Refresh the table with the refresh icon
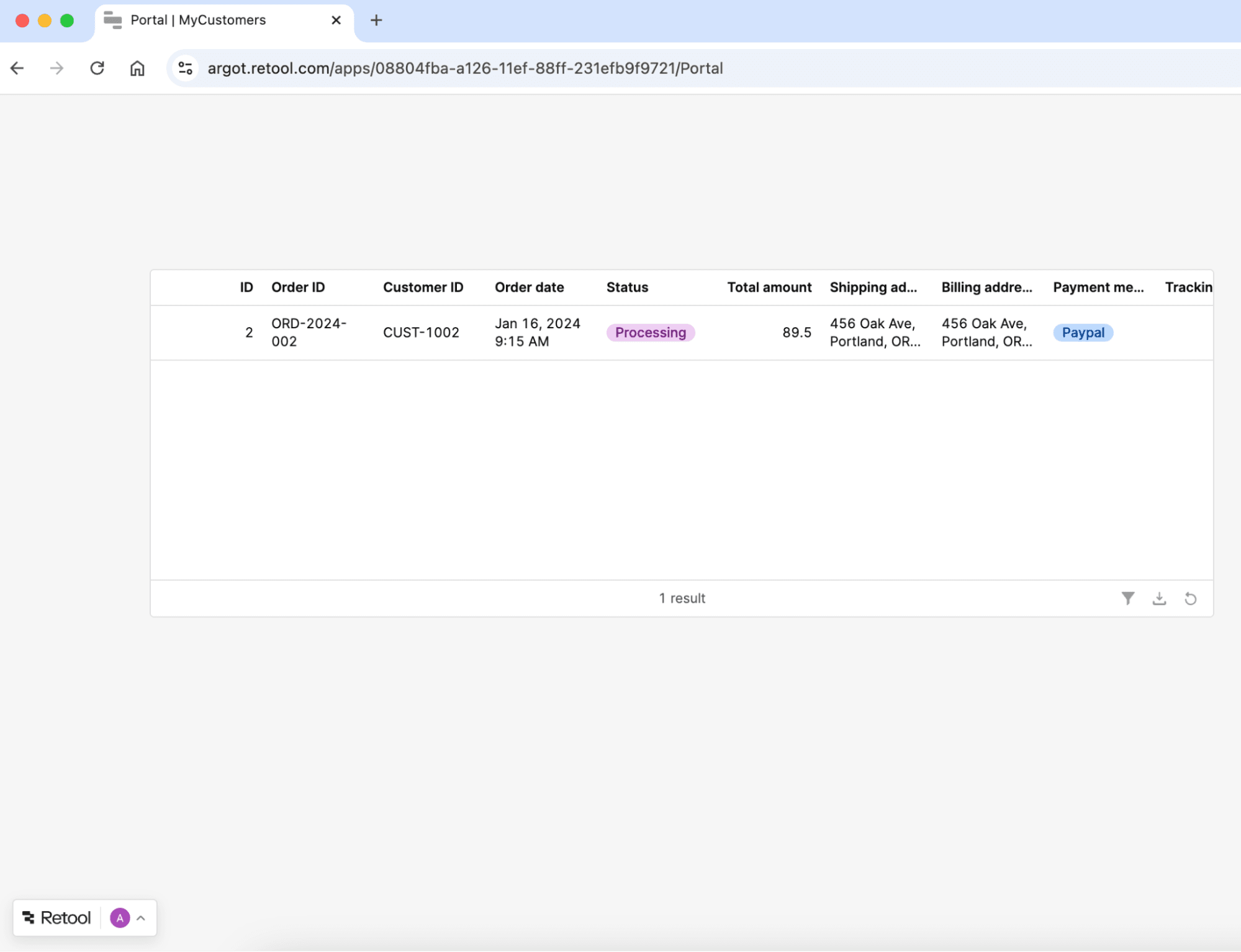Image resolution: width=1241 pixels, height=952 pixels. click(x=1190, y=598)
